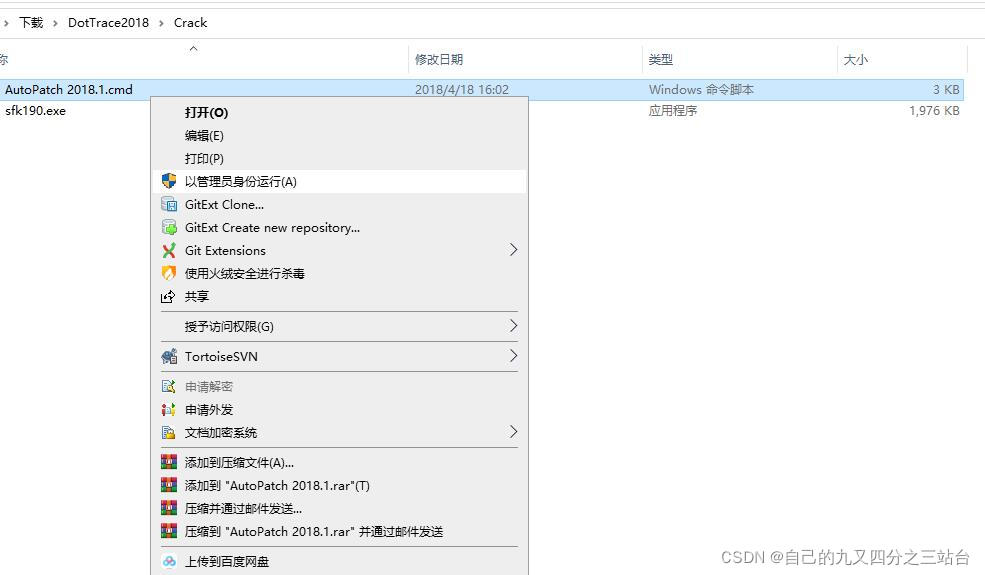985x575 pixels.
Task: Click the 文档加密系统 lock icon
Action: 168,432
